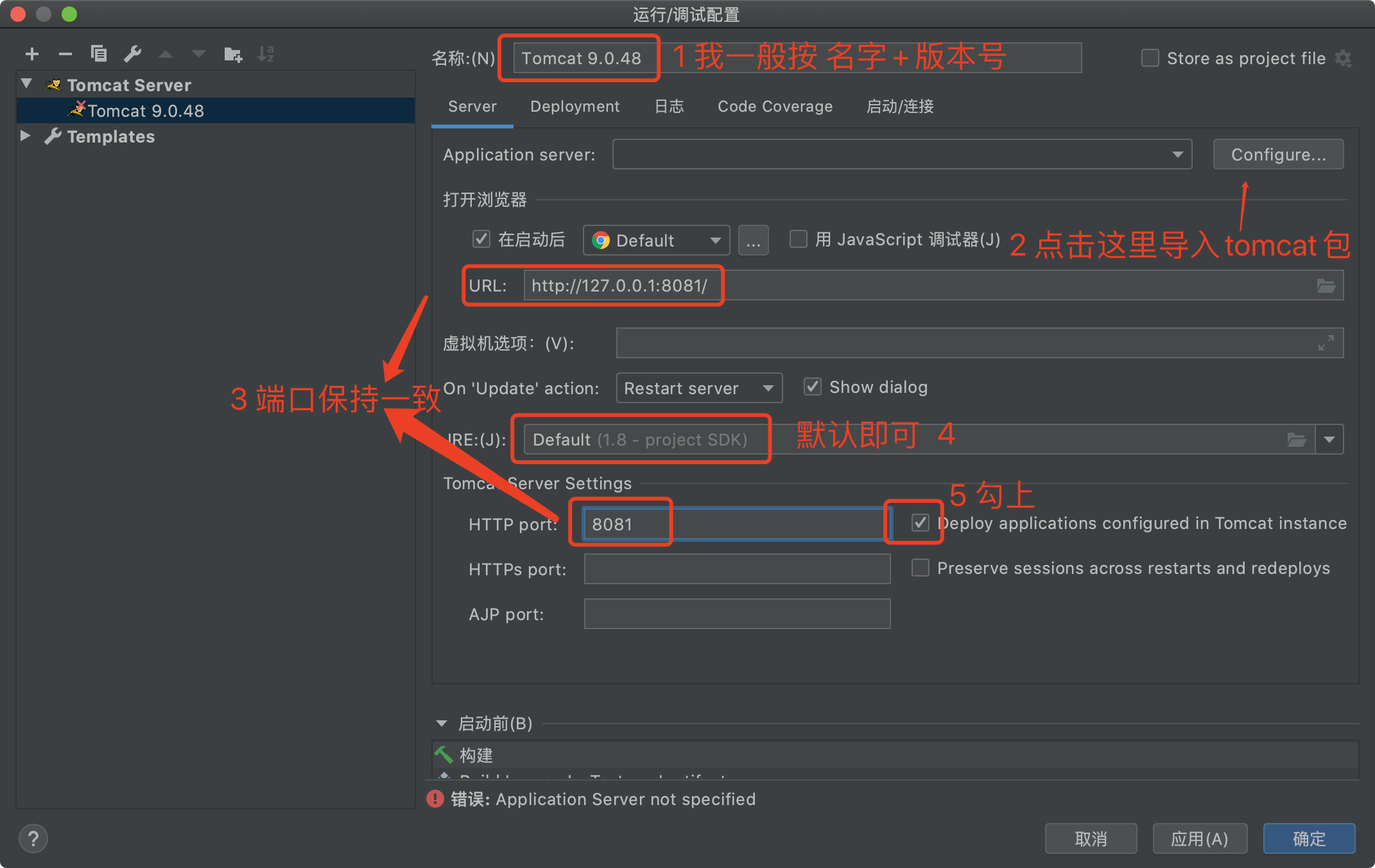Browse URL folder icon
This screenshot has height=868, width=1375.
tap(1326, 286)
